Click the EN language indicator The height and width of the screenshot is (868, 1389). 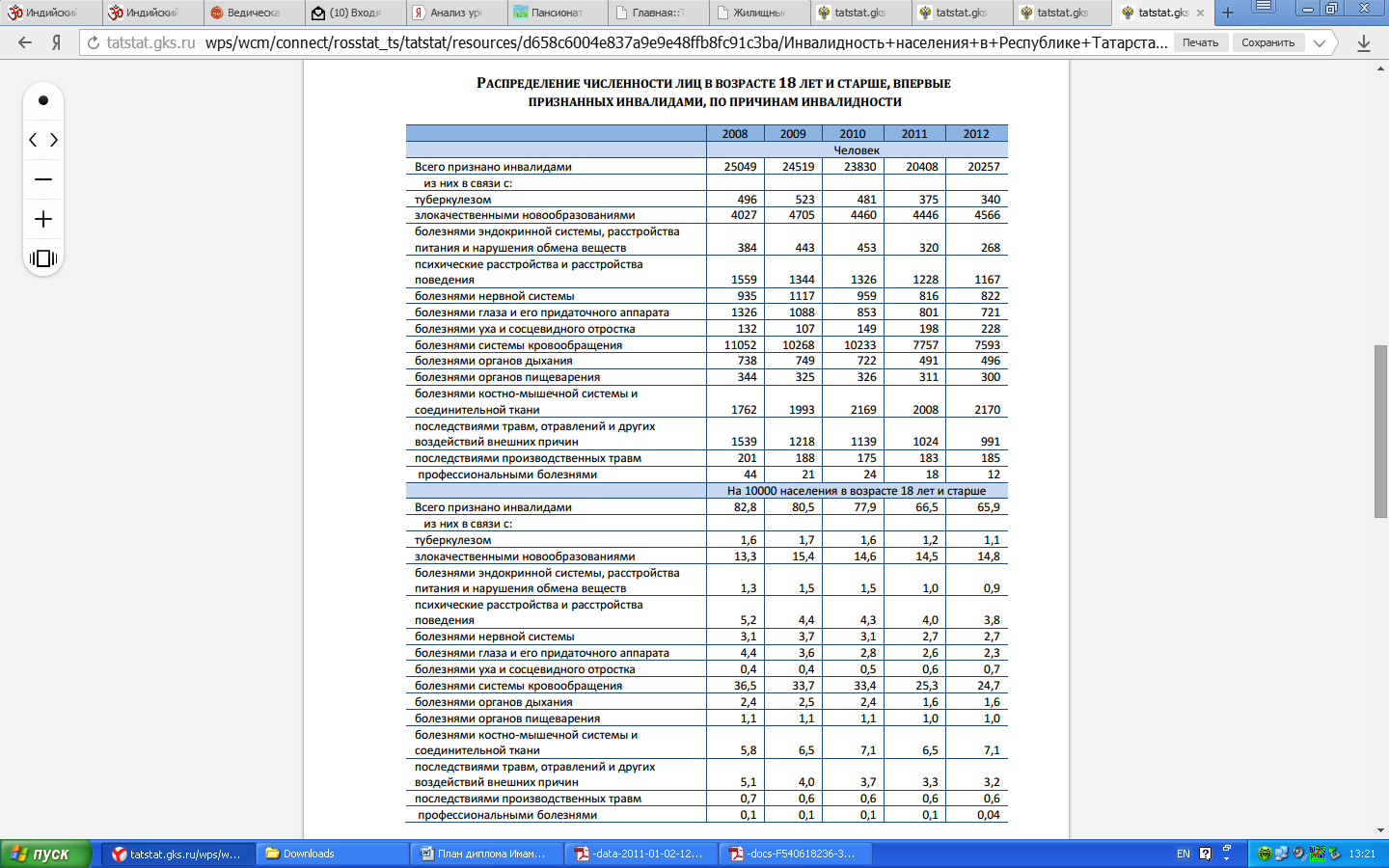tap(1184, 854)
